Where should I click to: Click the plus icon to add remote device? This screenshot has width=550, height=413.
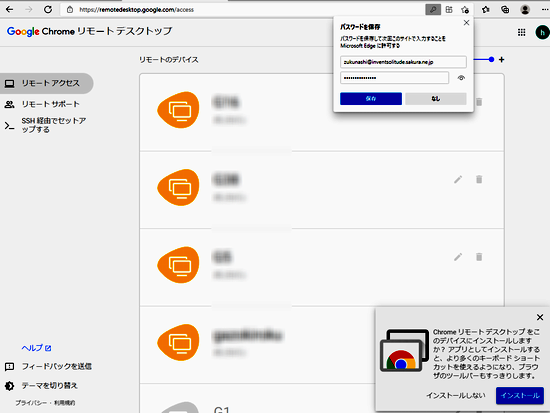tap(502, 60)
